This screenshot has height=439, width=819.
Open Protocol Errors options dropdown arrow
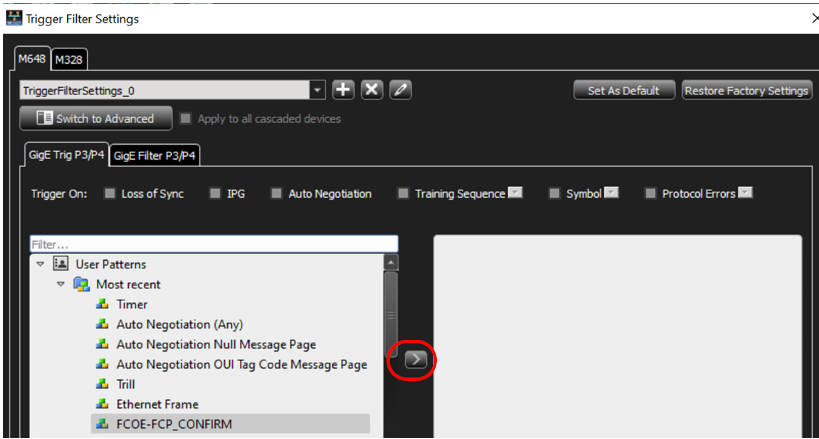746,193
